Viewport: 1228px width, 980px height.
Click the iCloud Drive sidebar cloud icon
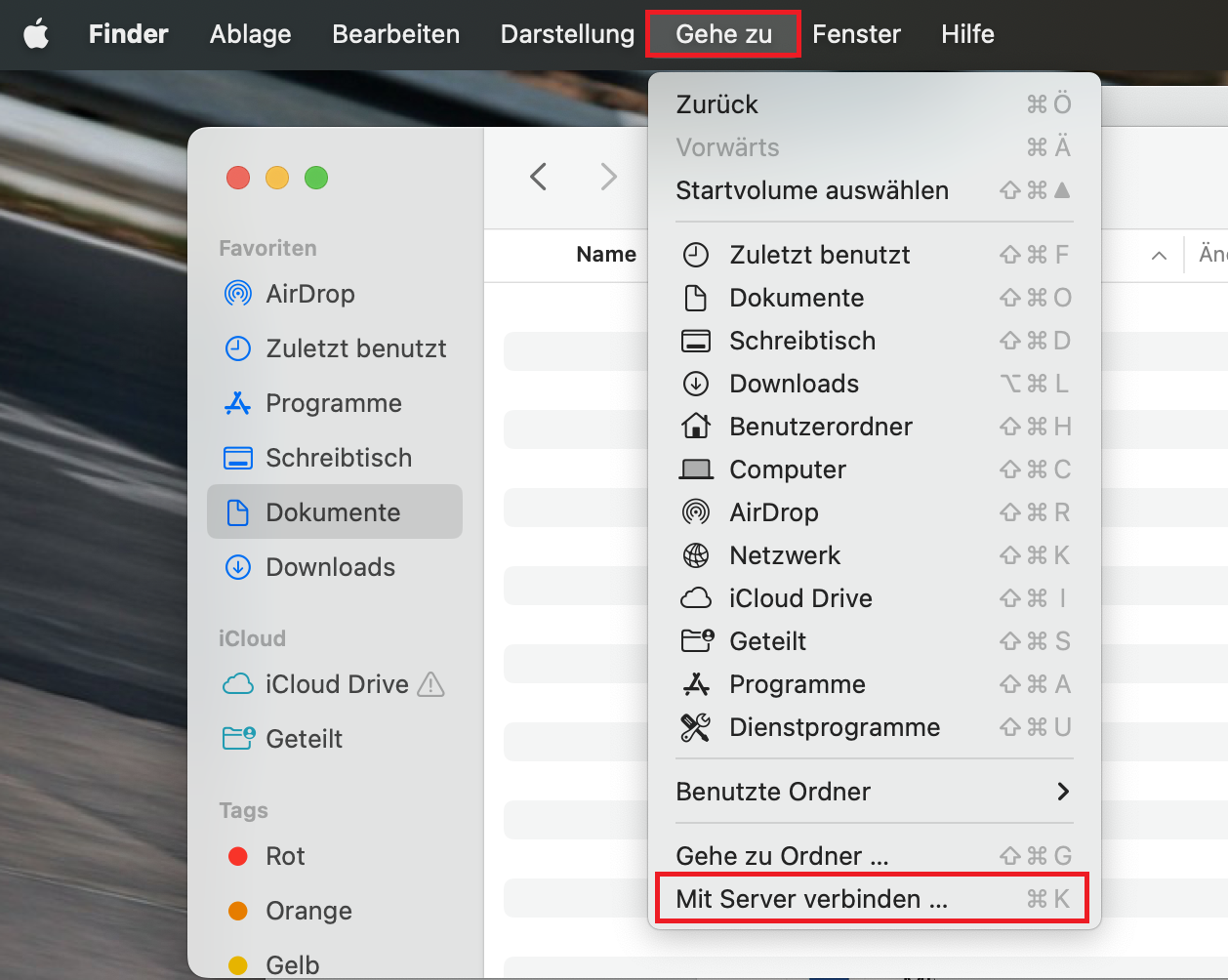tap(238, 684)
